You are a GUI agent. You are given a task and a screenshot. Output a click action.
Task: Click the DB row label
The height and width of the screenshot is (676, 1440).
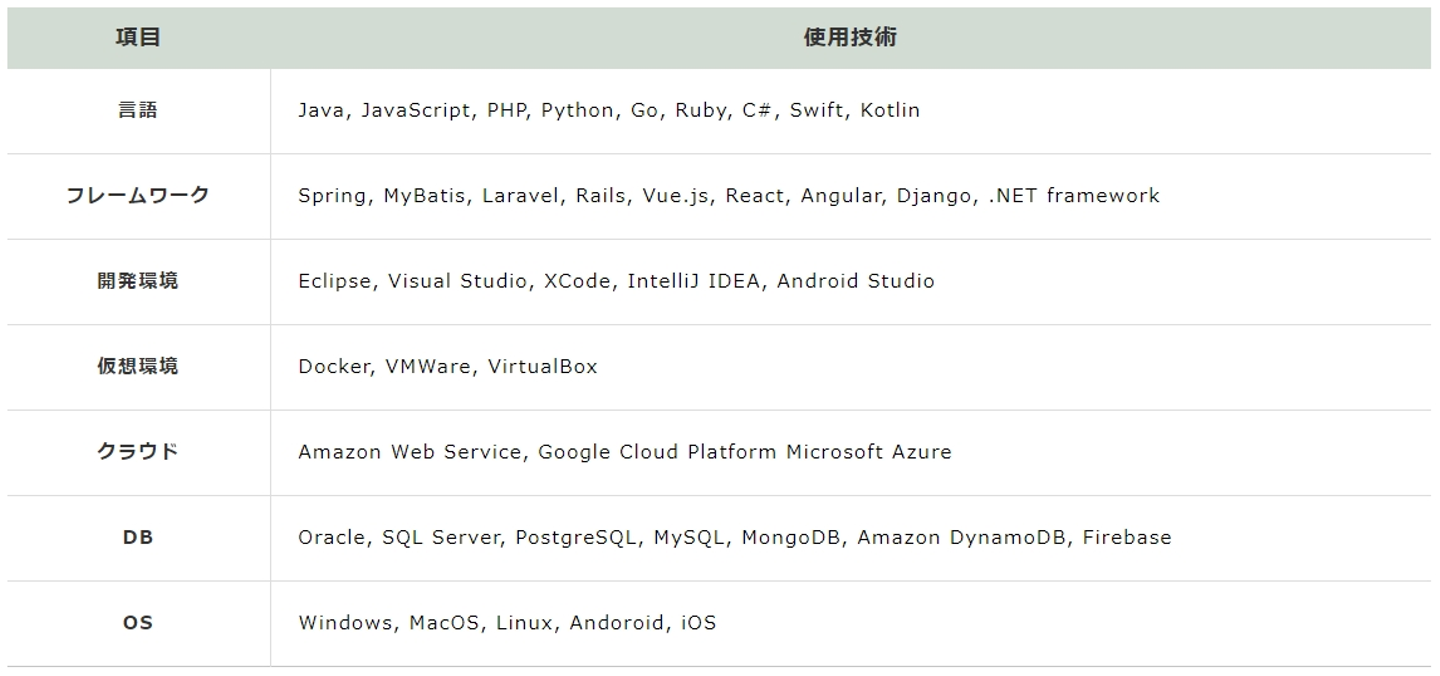138,537
